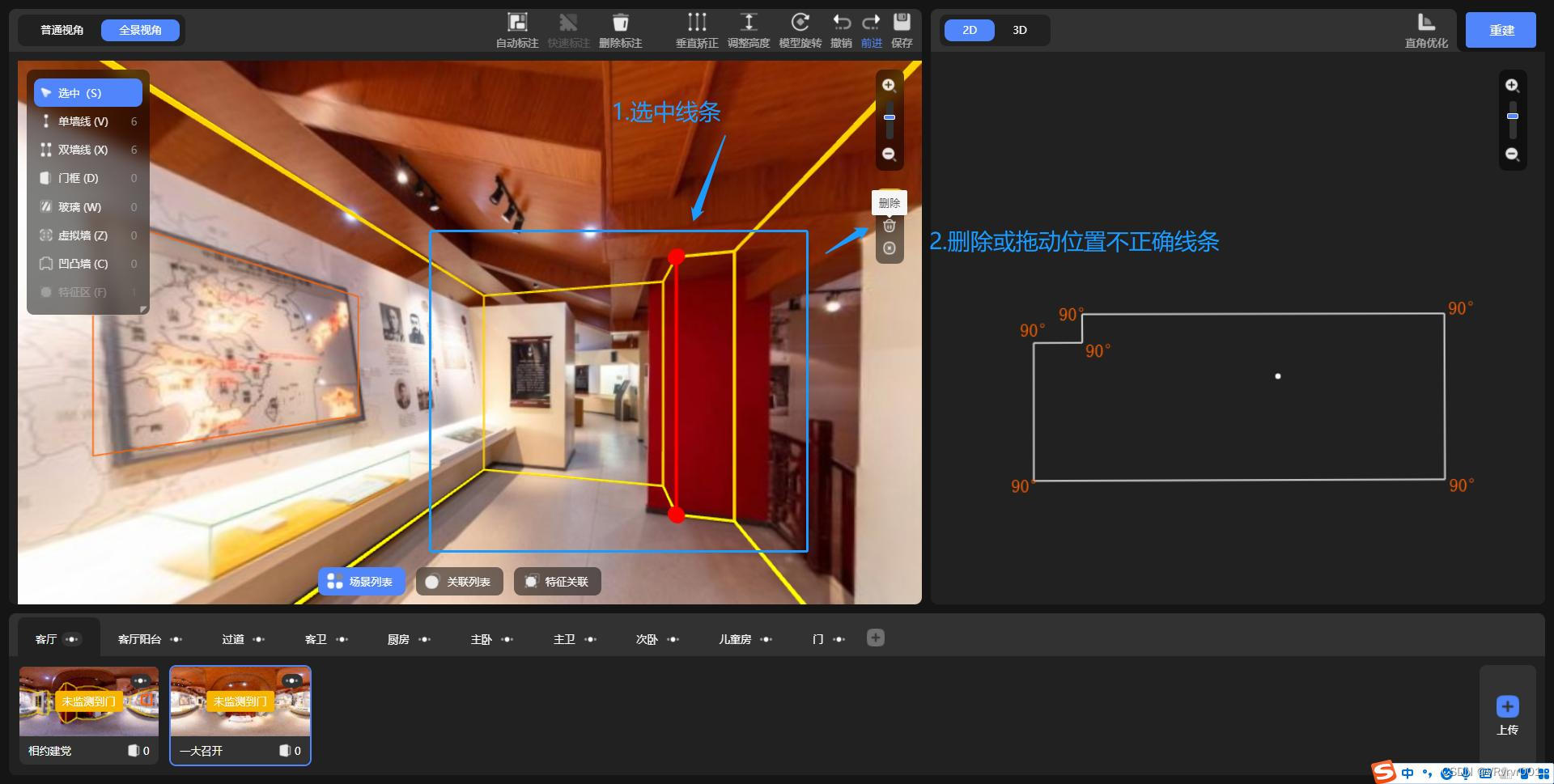The height and width of the screenshot is (784, 1554).
Task: Open options dots for 客厅阳台 tab
Action: (176, 639)
